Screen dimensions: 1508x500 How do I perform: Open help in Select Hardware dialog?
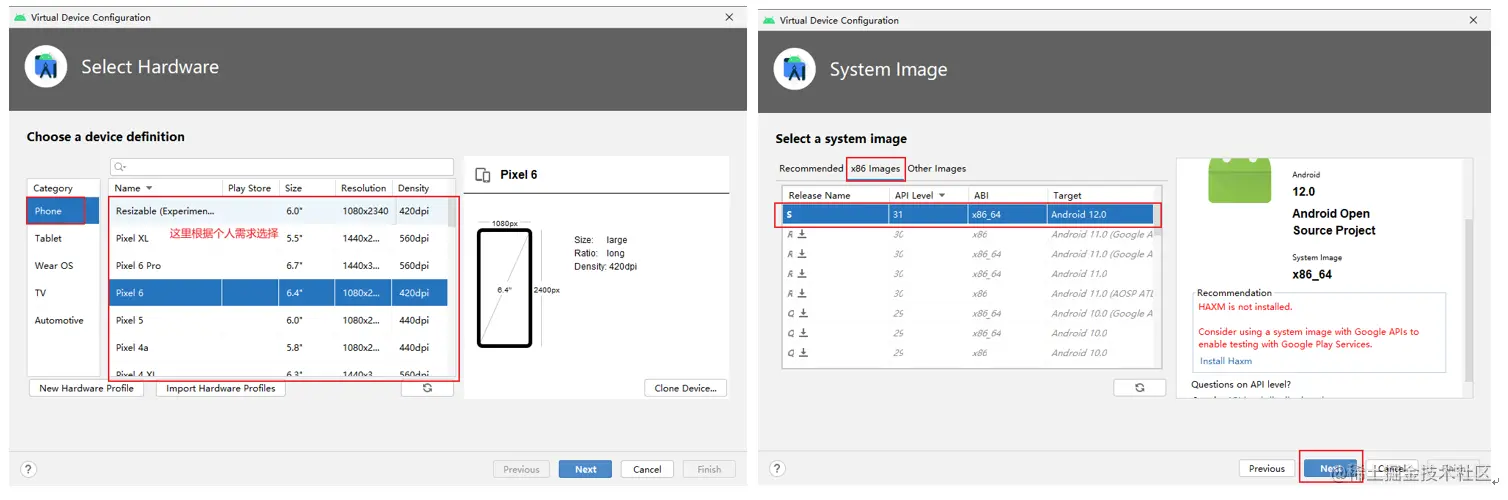pyautogui.click(x=28, y=469)
